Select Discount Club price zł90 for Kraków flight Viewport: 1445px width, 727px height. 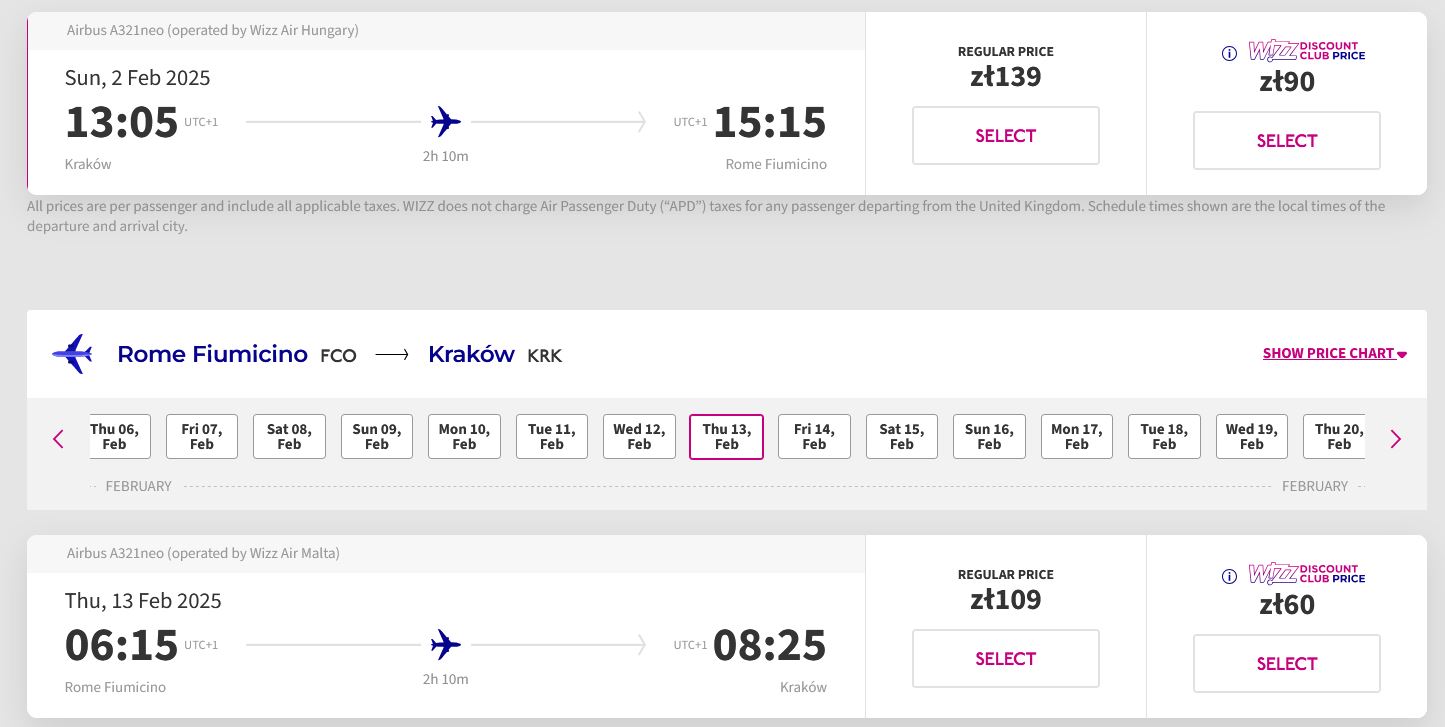pyautogui.click(x=1286, y=141)
